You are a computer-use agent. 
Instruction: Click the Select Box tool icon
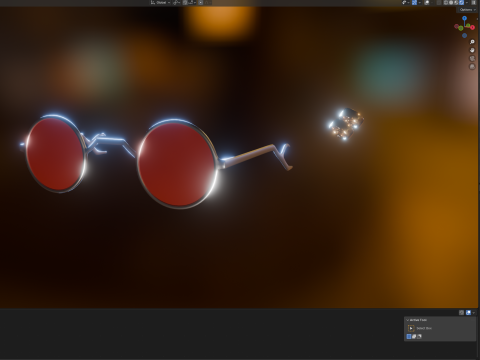[x=411, y=328]
